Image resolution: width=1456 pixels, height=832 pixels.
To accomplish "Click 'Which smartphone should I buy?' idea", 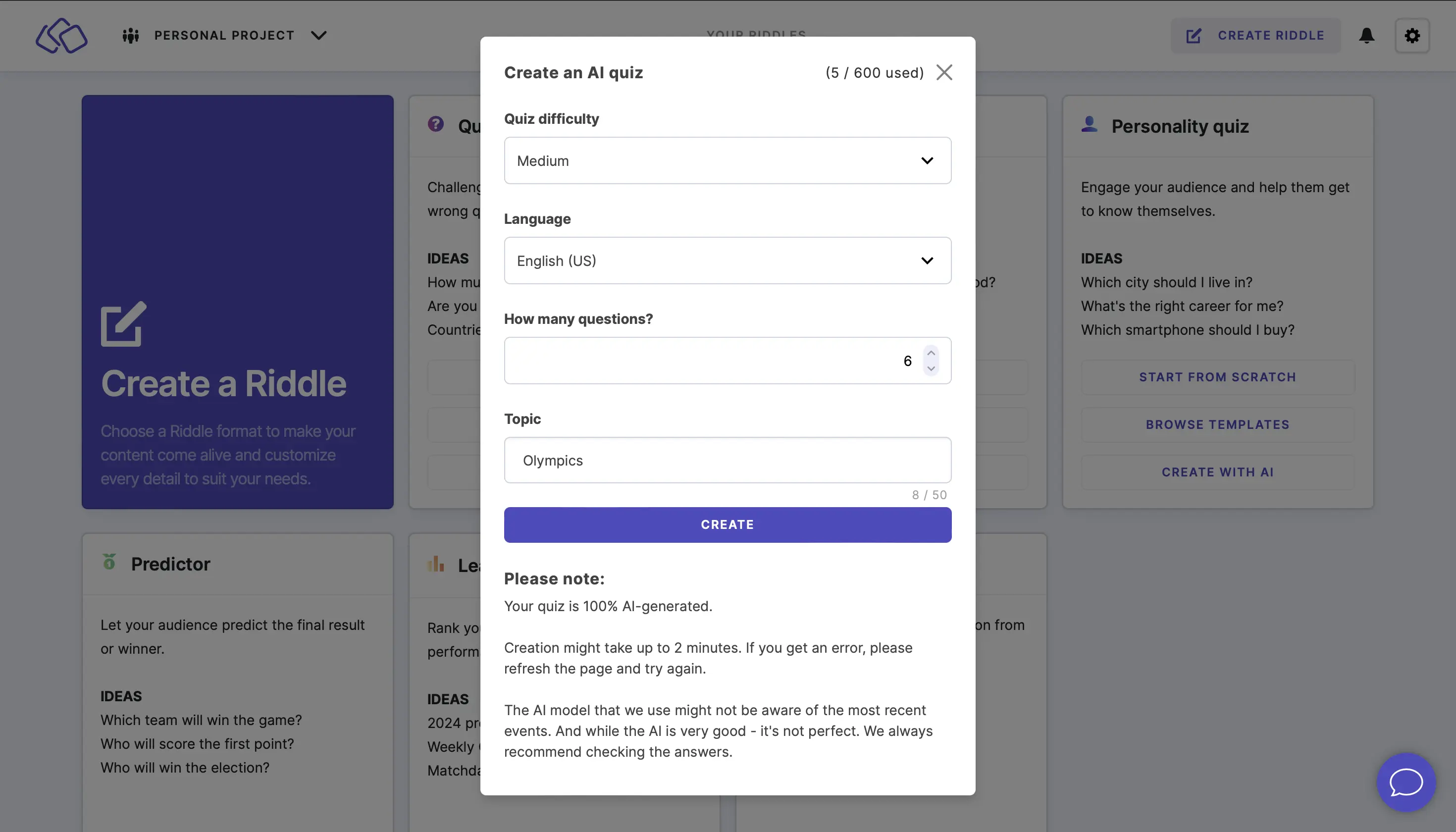I will tap(1187, 330).
